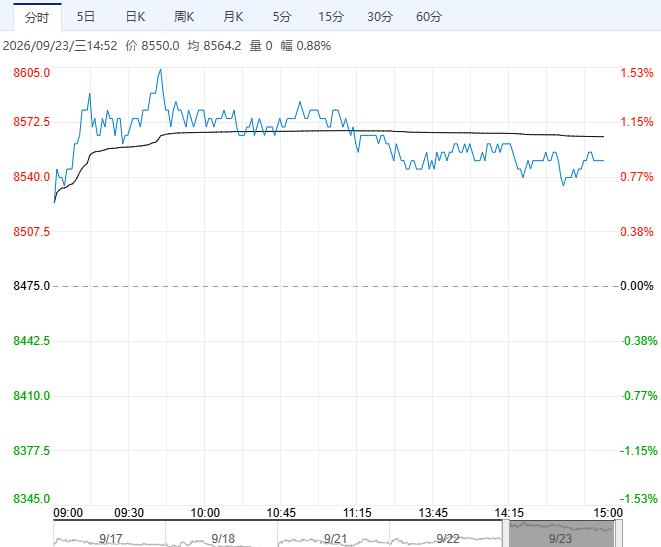661x547 pixels.
Task: Open the 日K chart tab
Action: click(135, 17)
